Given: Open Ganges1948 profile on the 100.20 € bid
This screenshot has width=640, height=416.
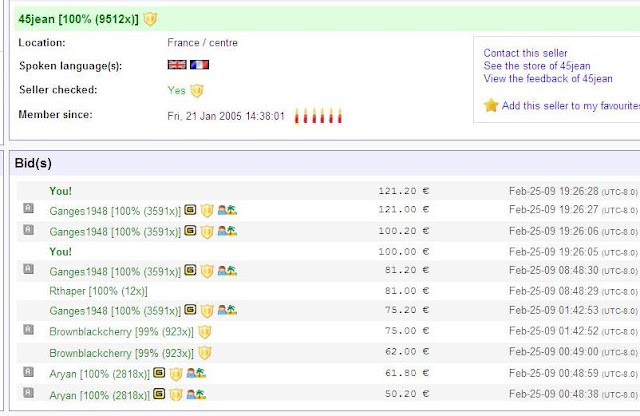Looking at the screenshot, I should 115,232.
